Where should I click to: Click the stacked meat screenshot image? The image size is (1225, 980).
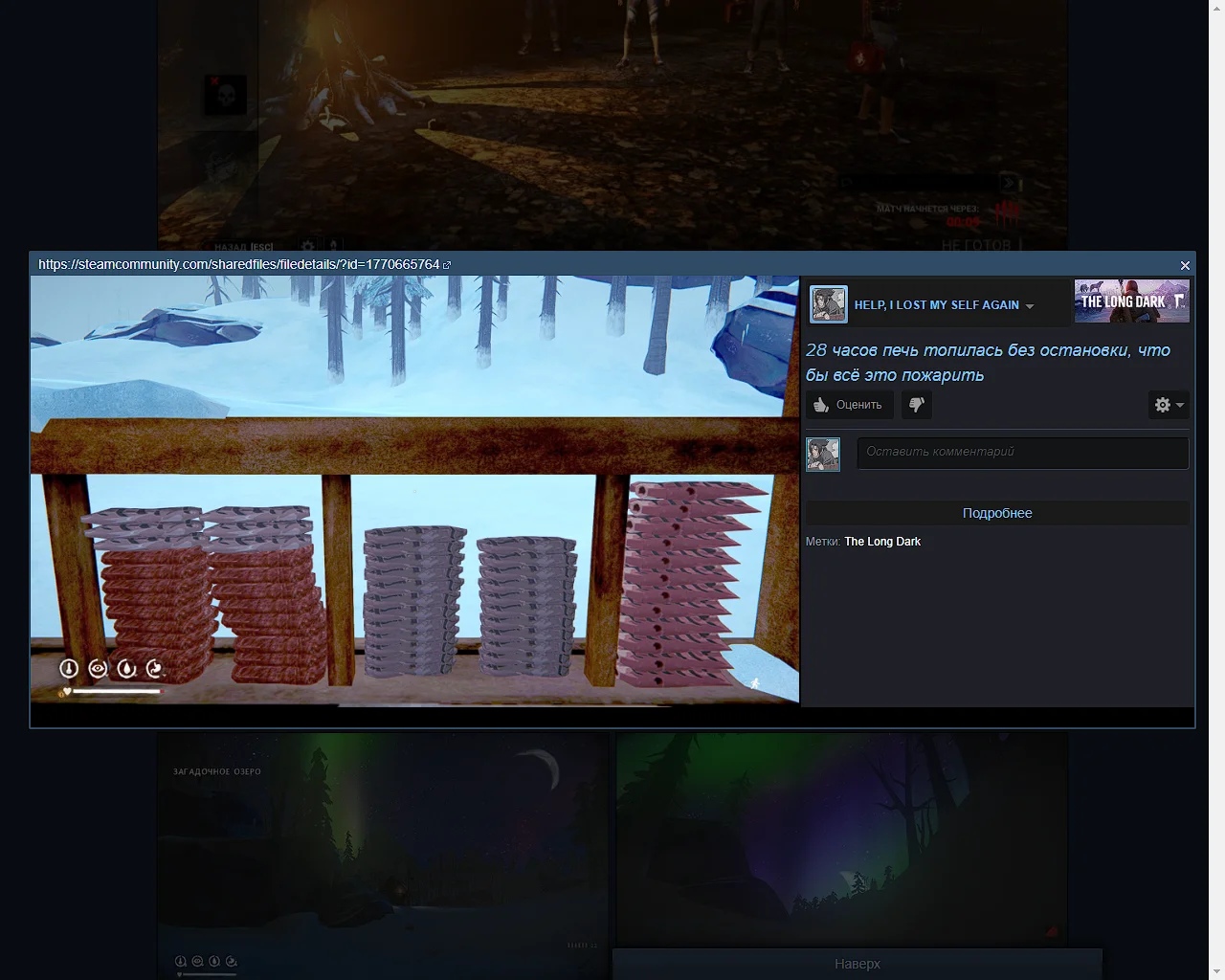pyautogui.click(x=414, y=490)
